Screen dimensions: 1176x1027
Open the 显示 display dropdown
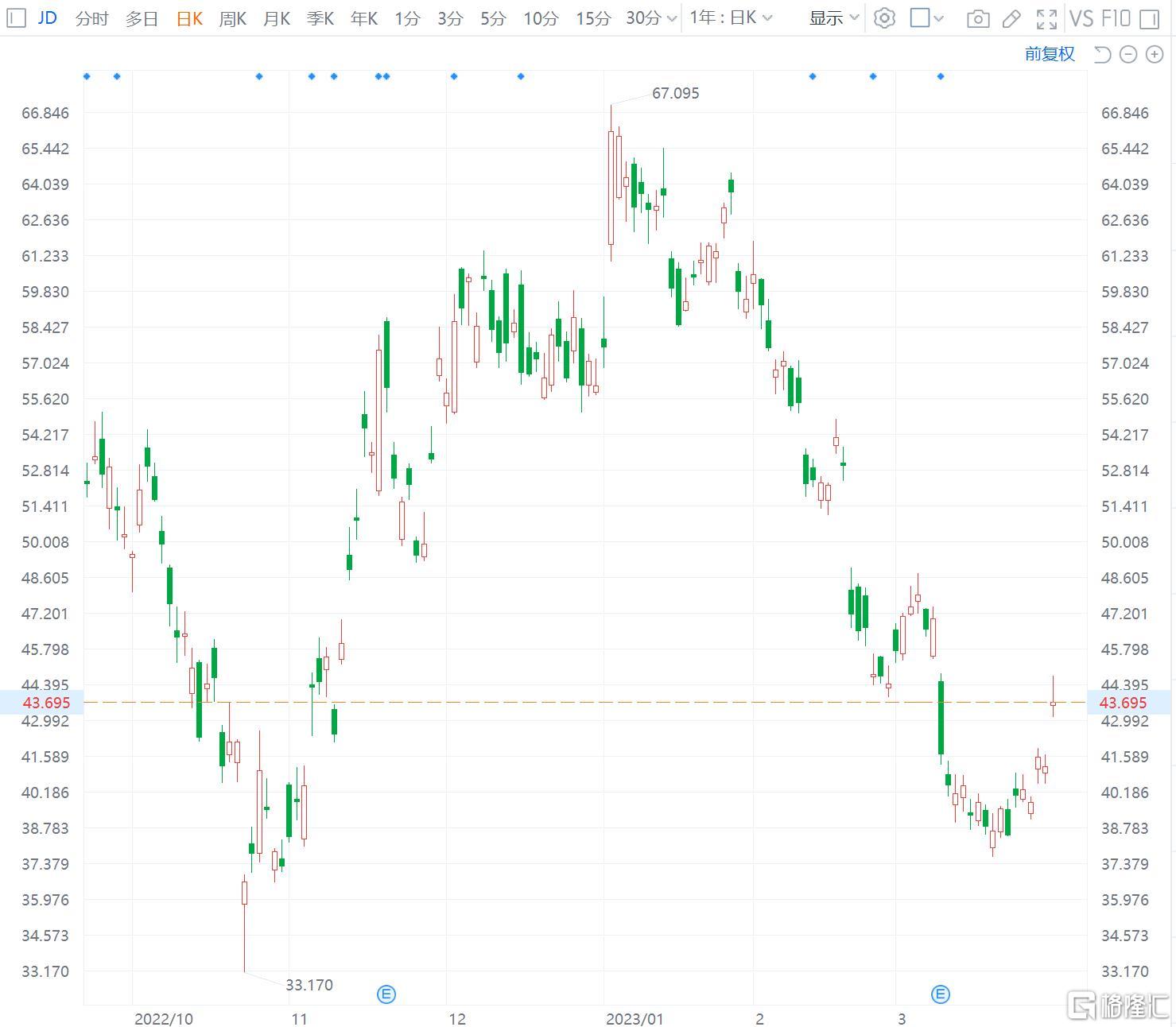pyautogui.click(x=834, y=17)
